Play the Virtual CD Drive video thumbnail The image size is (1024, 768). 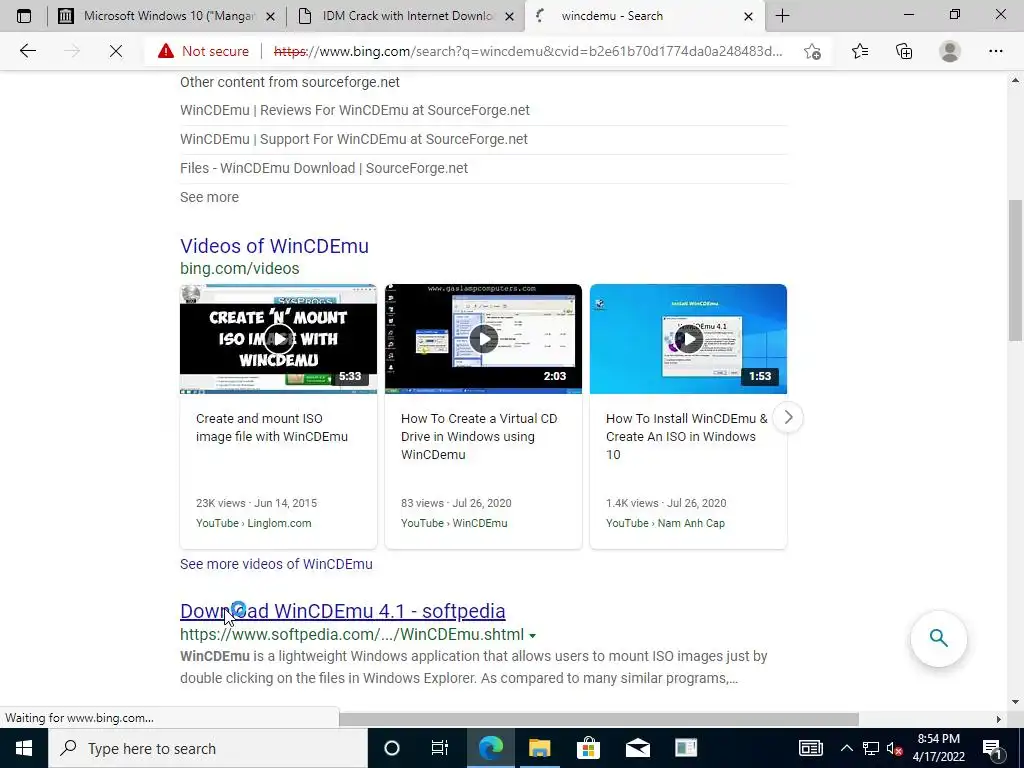coord(483,339)
